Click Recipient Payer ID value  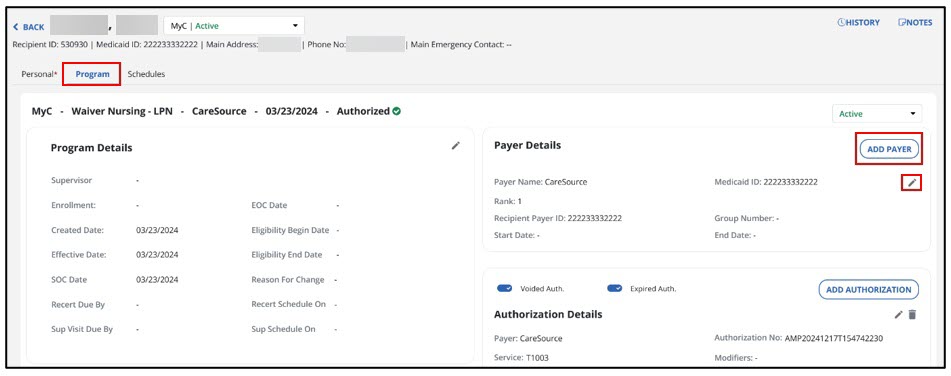point(594,218)
